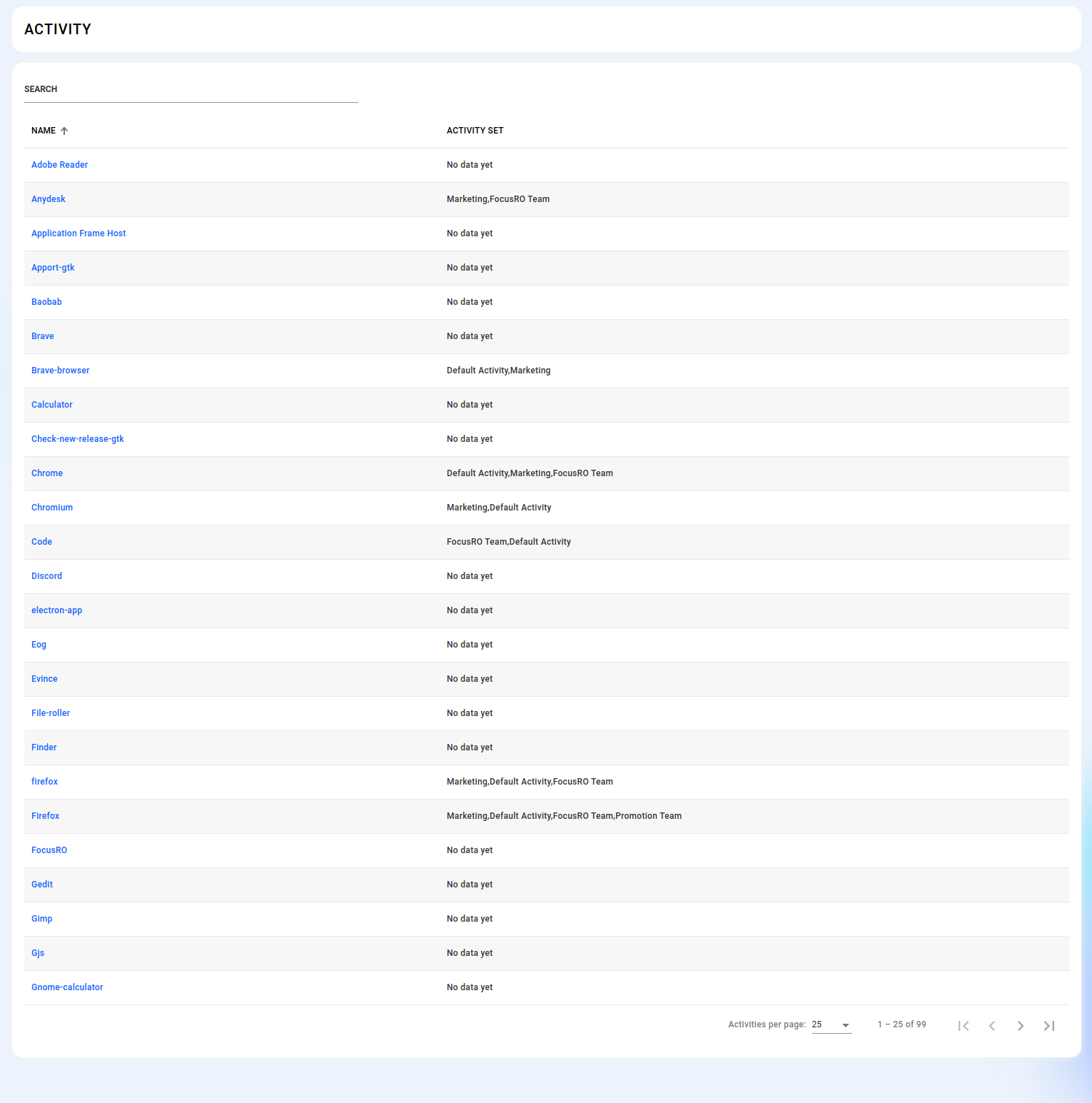Open the FocusRO activity link

[49, 850]
